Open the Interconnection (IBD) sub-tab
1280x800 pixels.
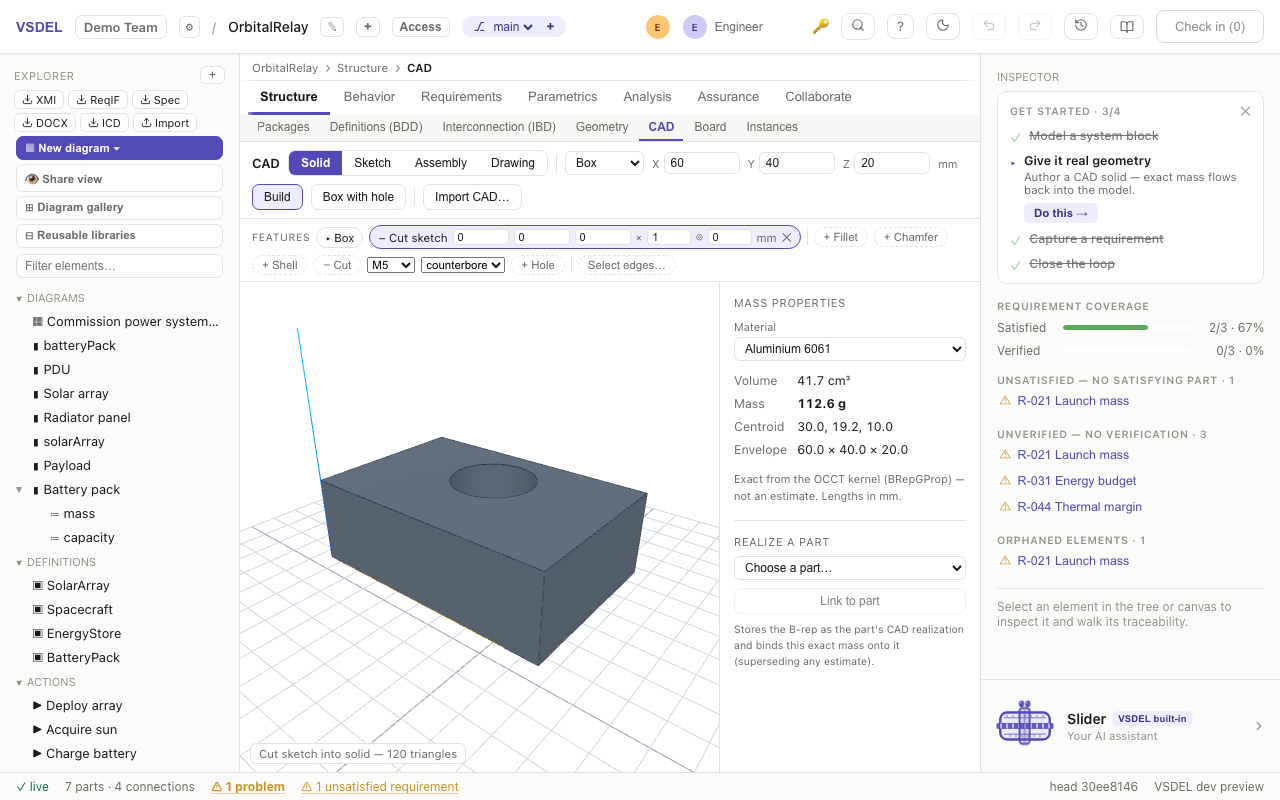tap(499, 127)
